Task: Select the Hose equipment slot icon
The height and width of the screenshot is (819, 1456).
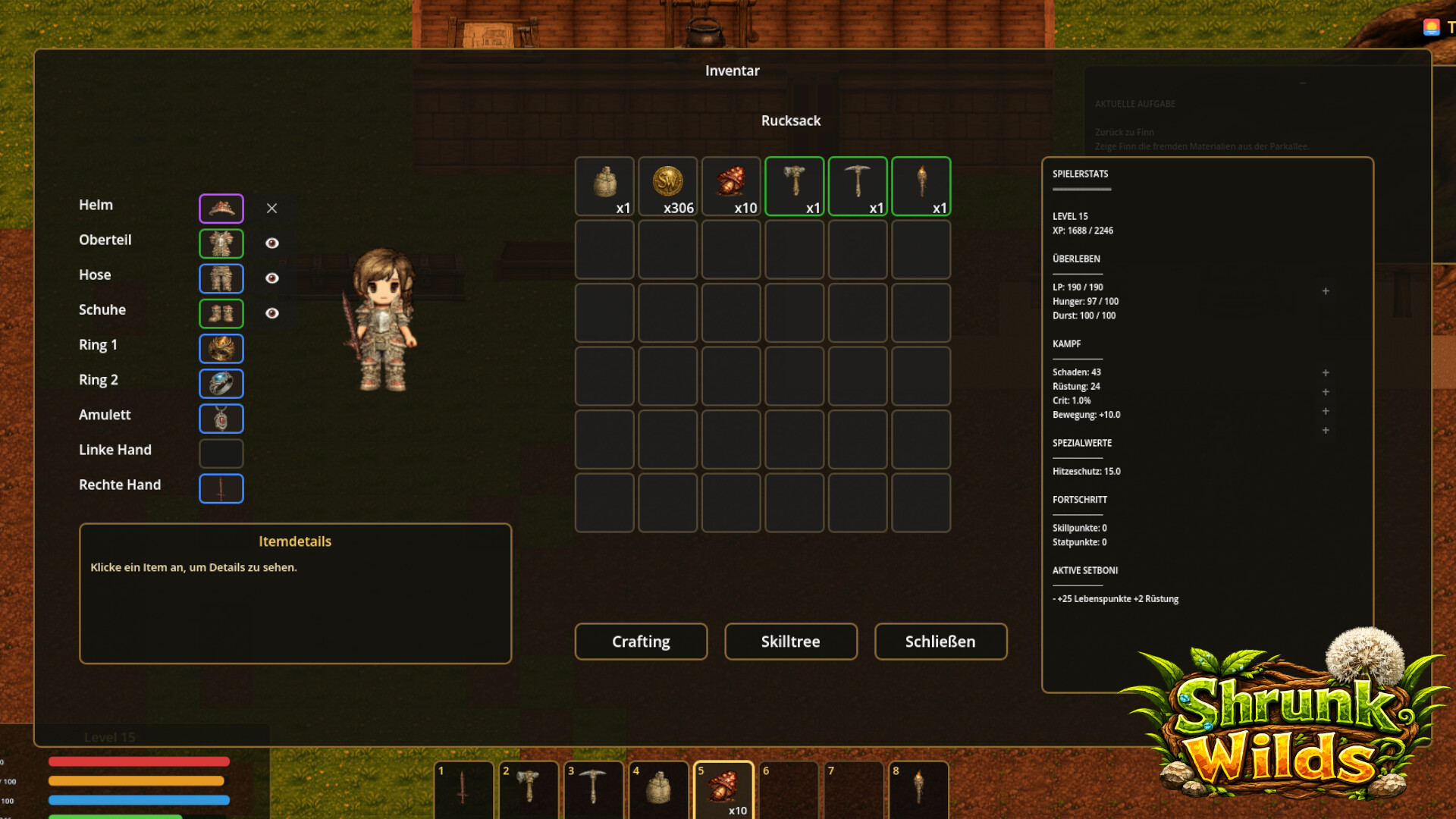Action: 221,278
